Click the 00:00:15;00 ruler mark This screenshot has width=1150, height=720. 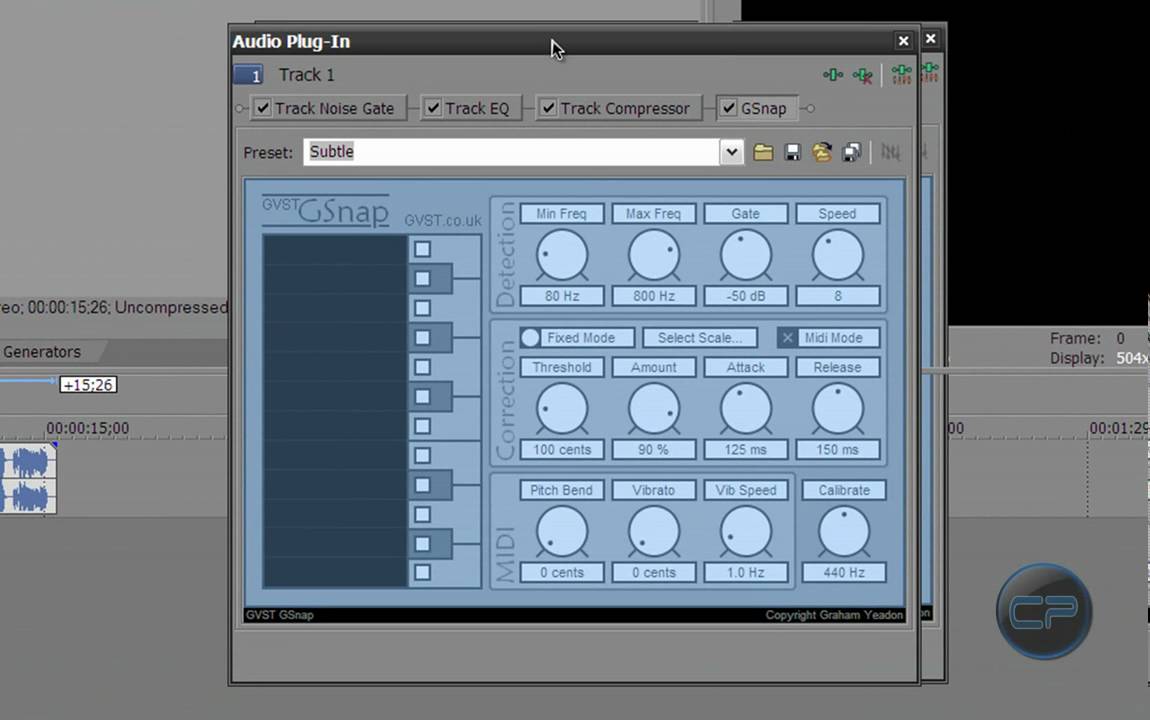click(x=87, y=427)
